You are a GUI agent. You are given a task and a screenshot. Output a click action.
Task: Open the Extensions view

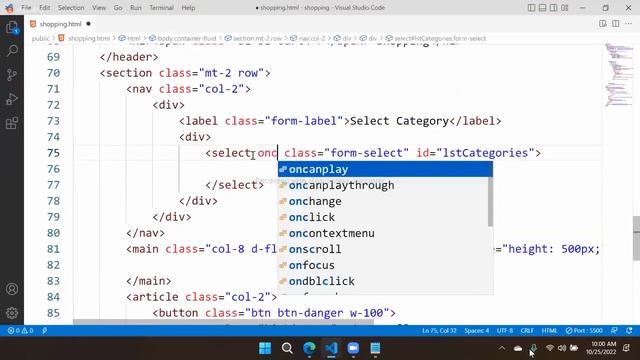12,123
